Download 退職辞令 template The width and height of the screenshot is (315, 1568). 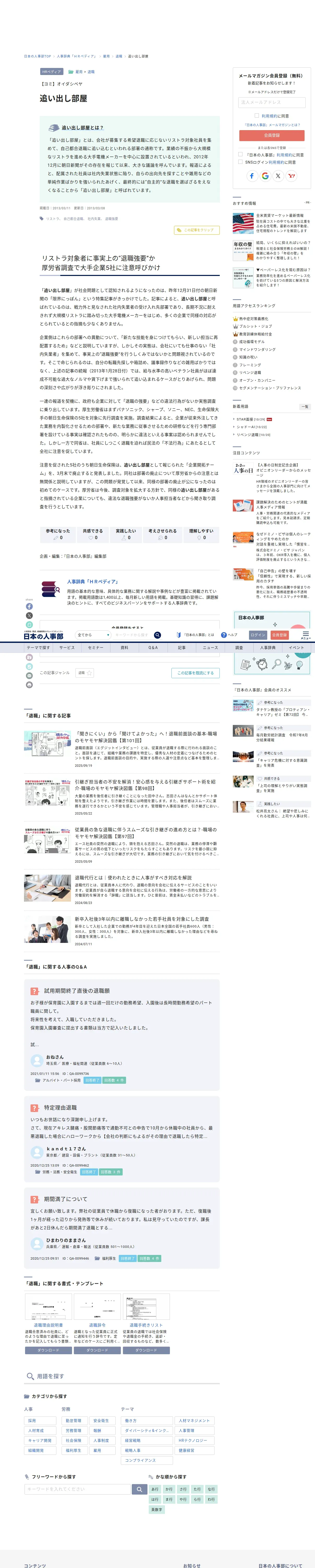tap(97, 1350)
